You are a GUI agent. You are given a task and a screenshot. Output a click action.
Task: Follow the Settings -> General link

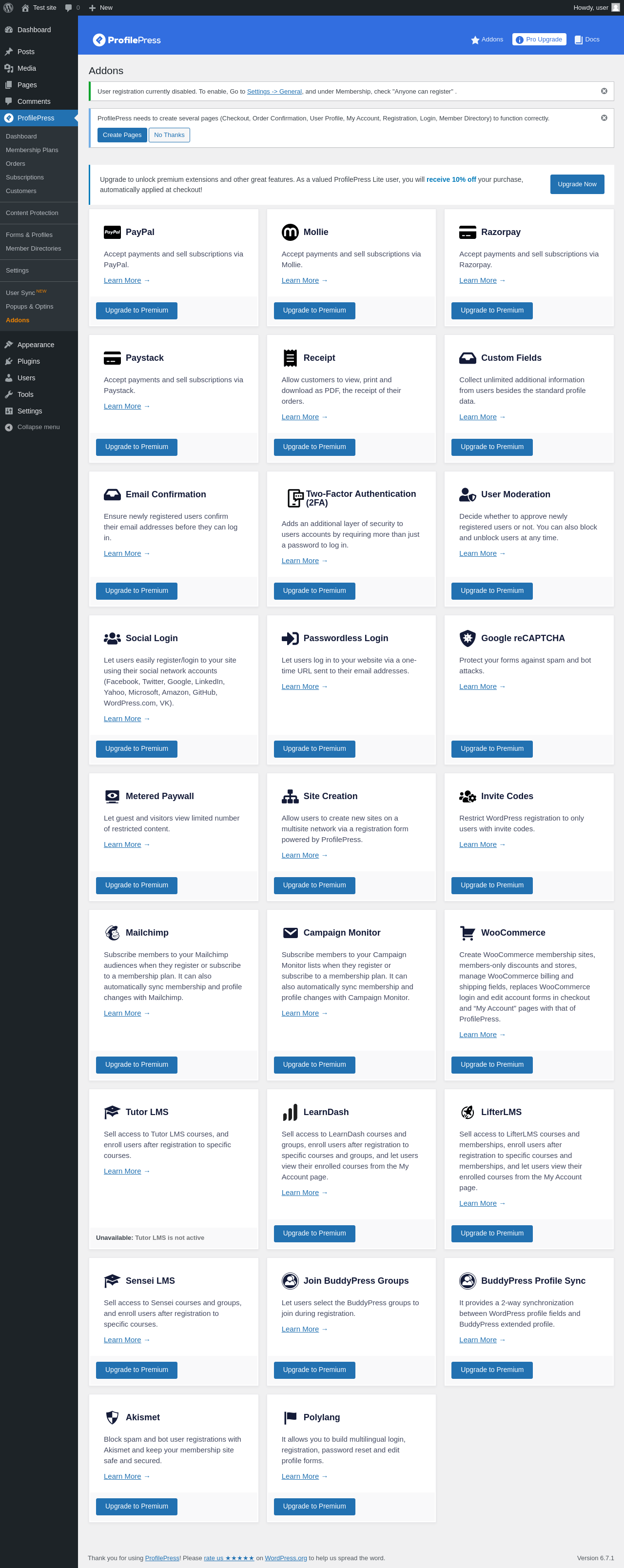[274, 92]
